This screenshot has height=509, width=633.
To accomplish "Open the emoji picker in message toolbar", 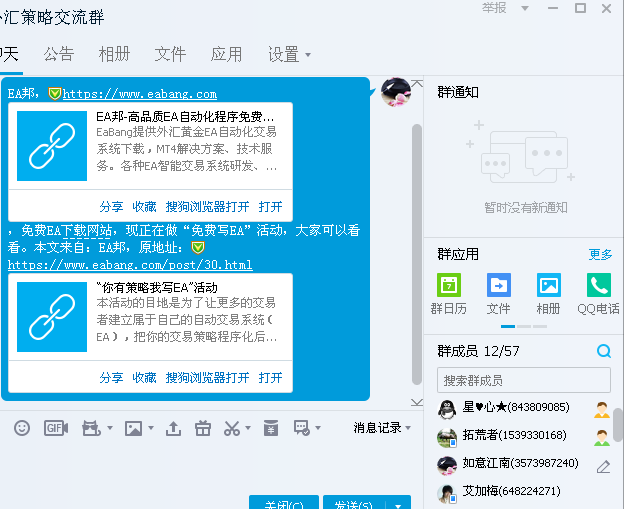I will point(22,428).
